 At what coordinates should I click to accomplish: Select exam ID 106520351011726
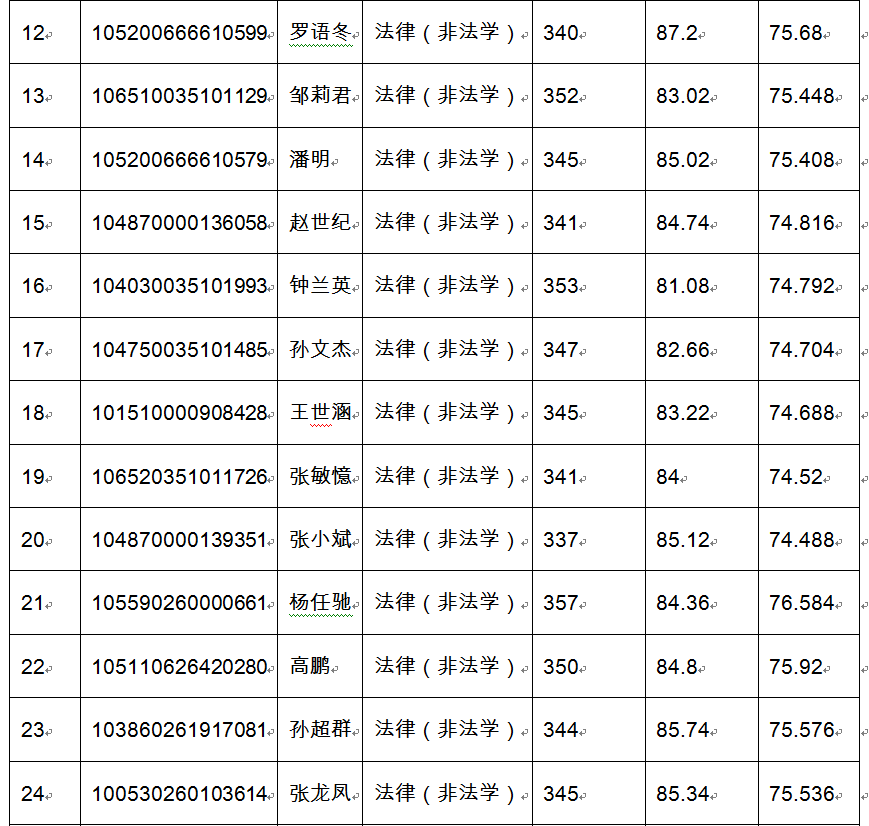pyautogui.click(x=180, y=477)
